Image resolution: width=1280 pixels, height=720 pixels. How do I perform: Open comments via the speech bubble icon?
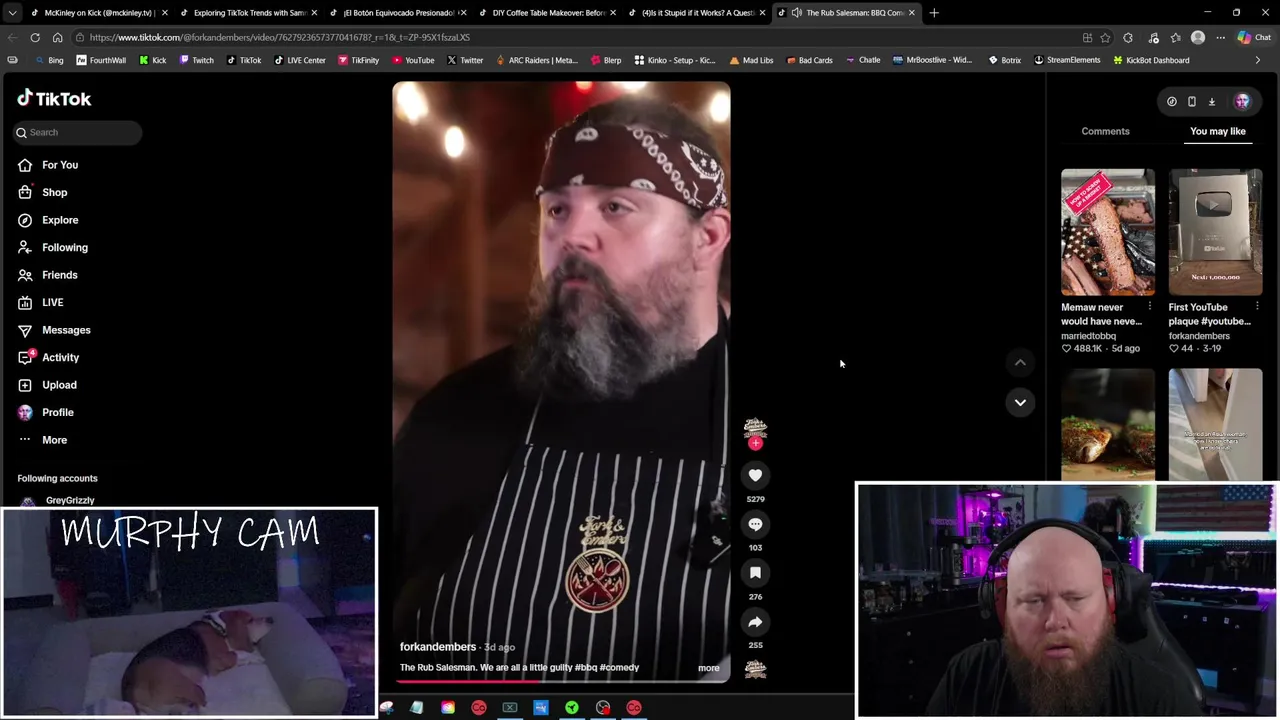(x=755, y=525)
